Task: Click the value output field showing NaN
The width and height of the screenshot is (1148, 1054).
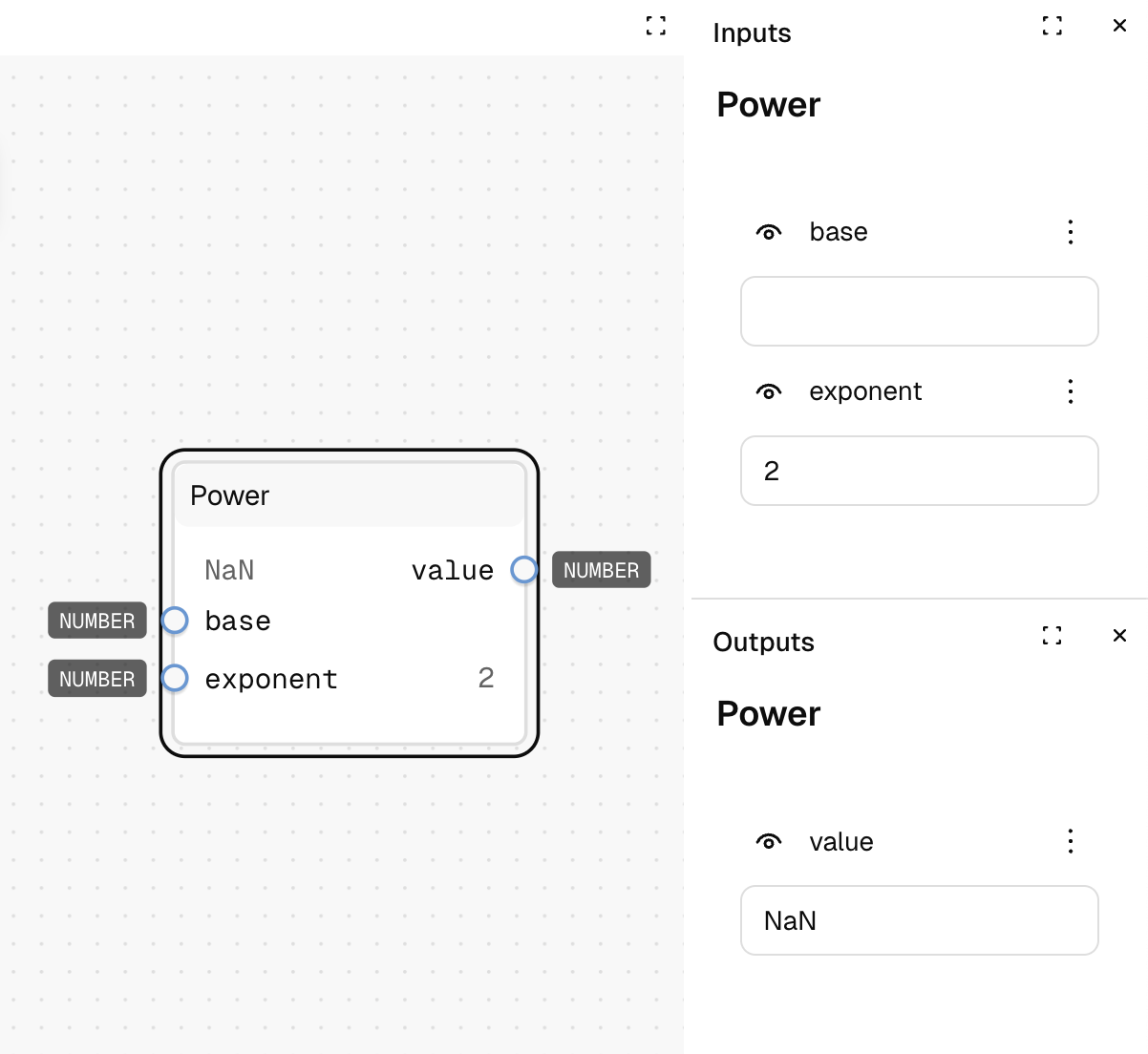Action: (920, 920)
